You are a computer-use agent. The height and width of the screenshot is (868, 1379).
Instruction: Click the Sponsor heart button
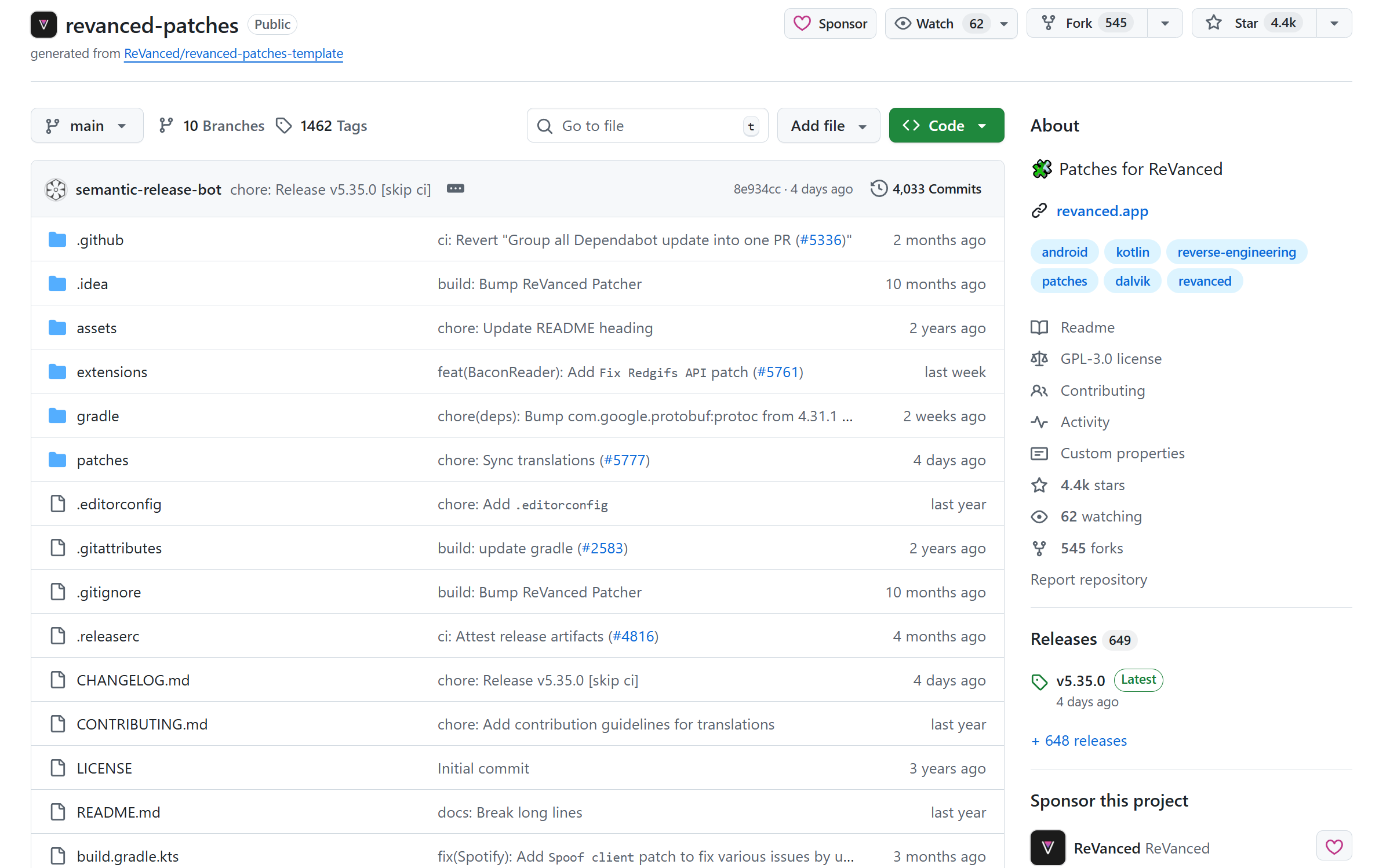829,24
